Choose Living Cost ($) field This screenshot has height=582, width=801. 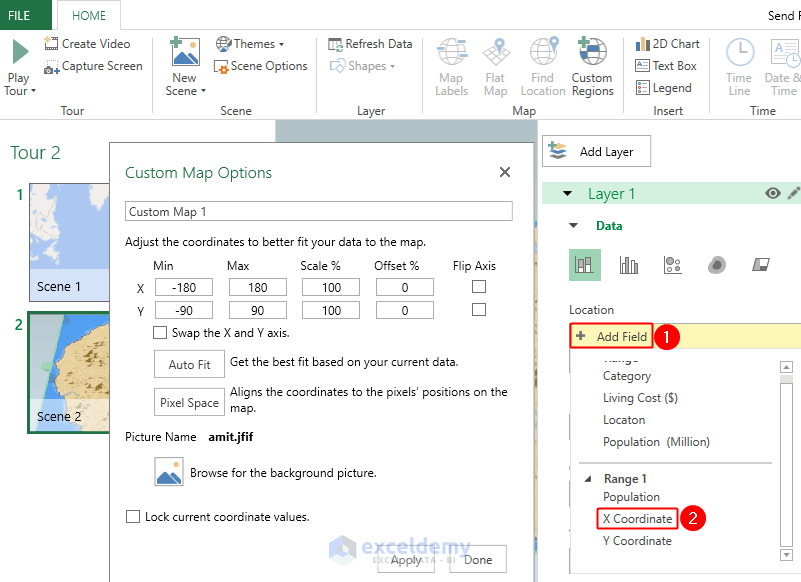[x=640, y=398]
